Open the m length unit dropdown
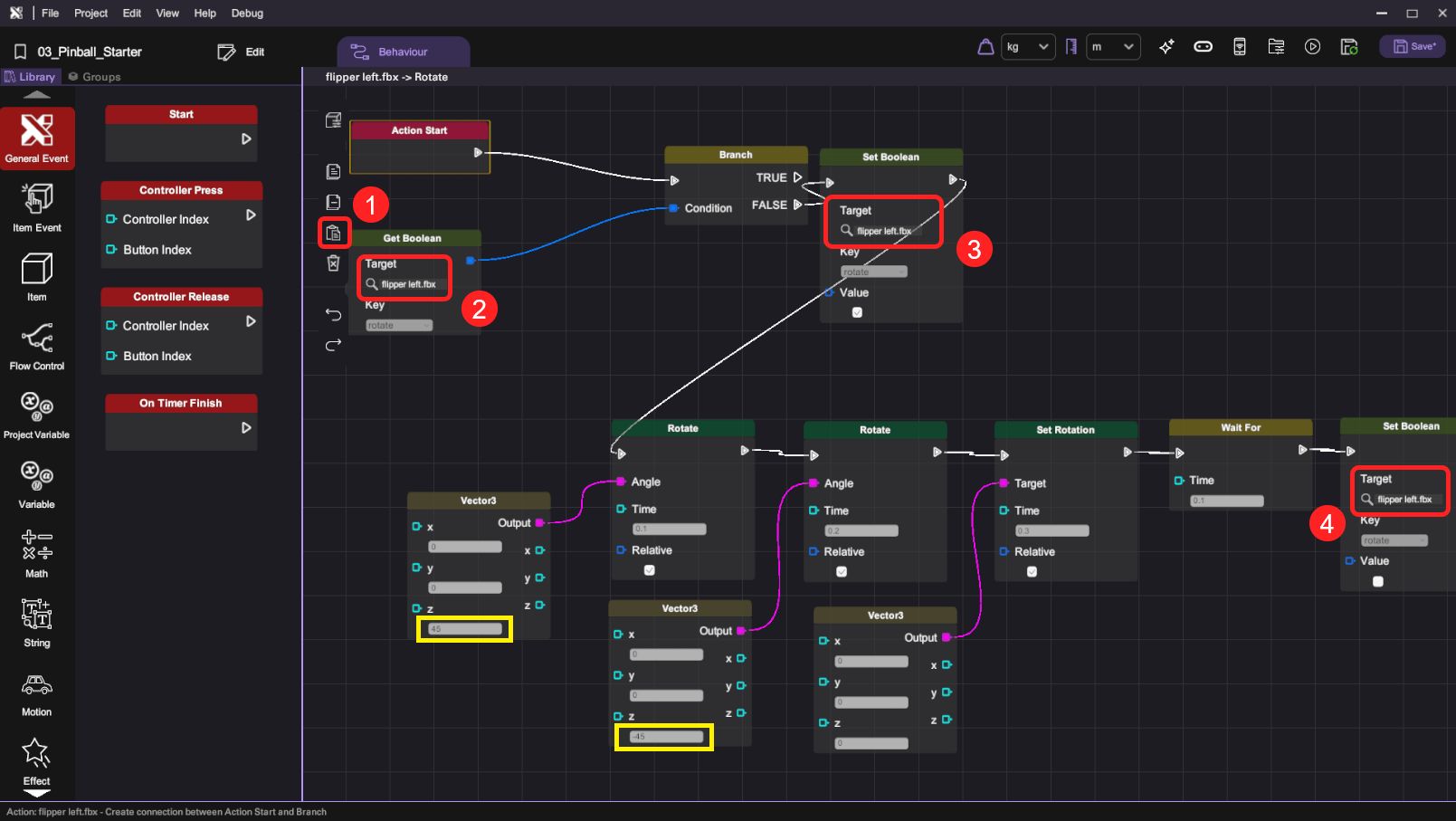 pos(1112,47)
